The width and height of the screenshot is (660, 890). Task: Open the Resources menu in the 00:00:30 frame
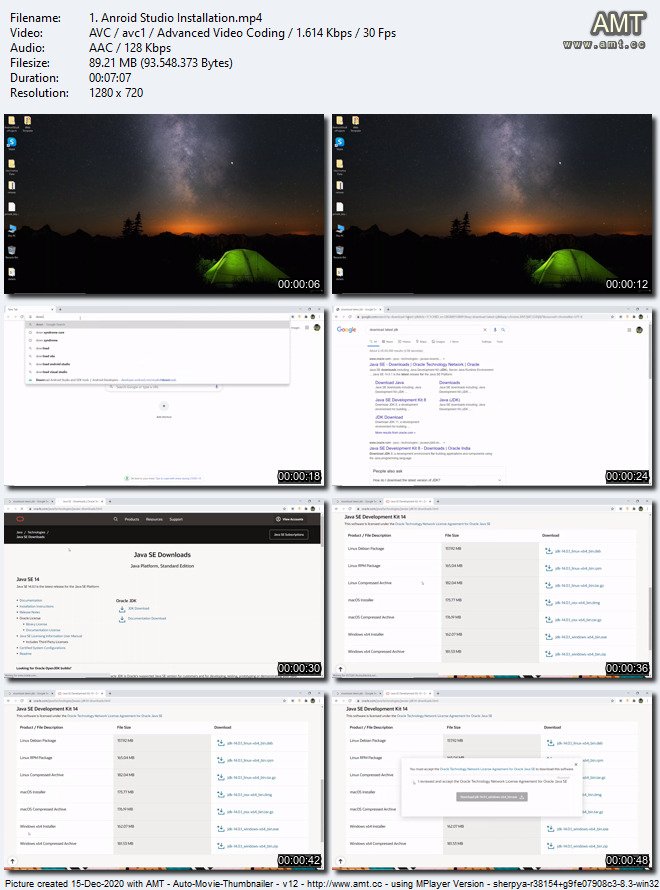pos(154,519)
